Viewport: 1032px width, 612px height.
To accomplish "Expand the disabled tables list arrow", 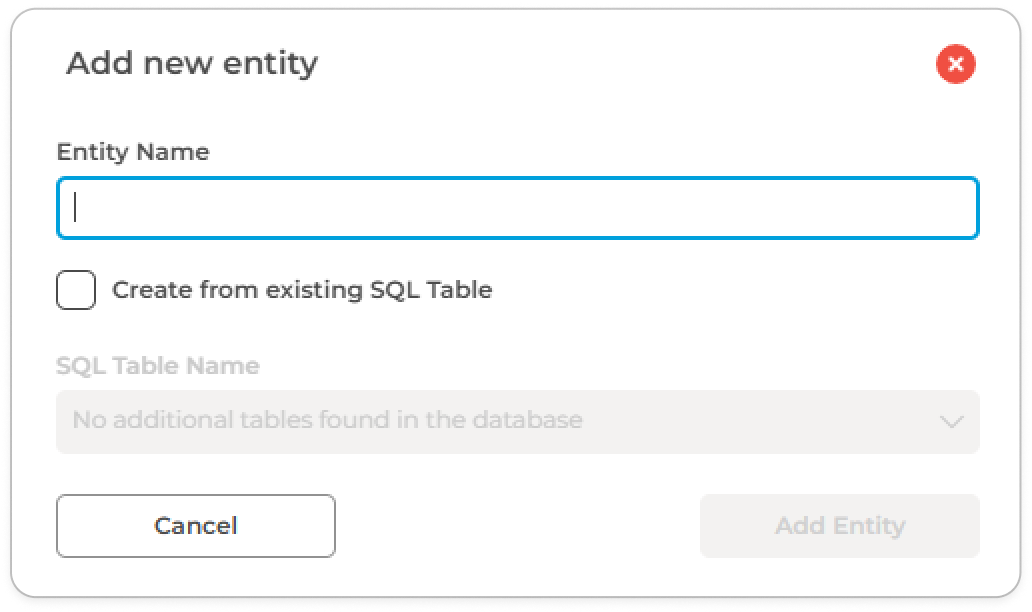I will pos(951,421).
